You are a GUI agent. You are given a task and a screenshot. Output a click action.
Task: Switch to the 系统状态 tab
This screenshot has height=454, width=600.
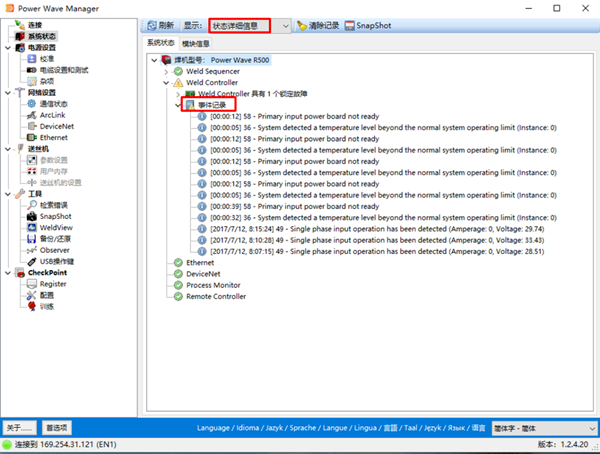(x=161, y=43)
